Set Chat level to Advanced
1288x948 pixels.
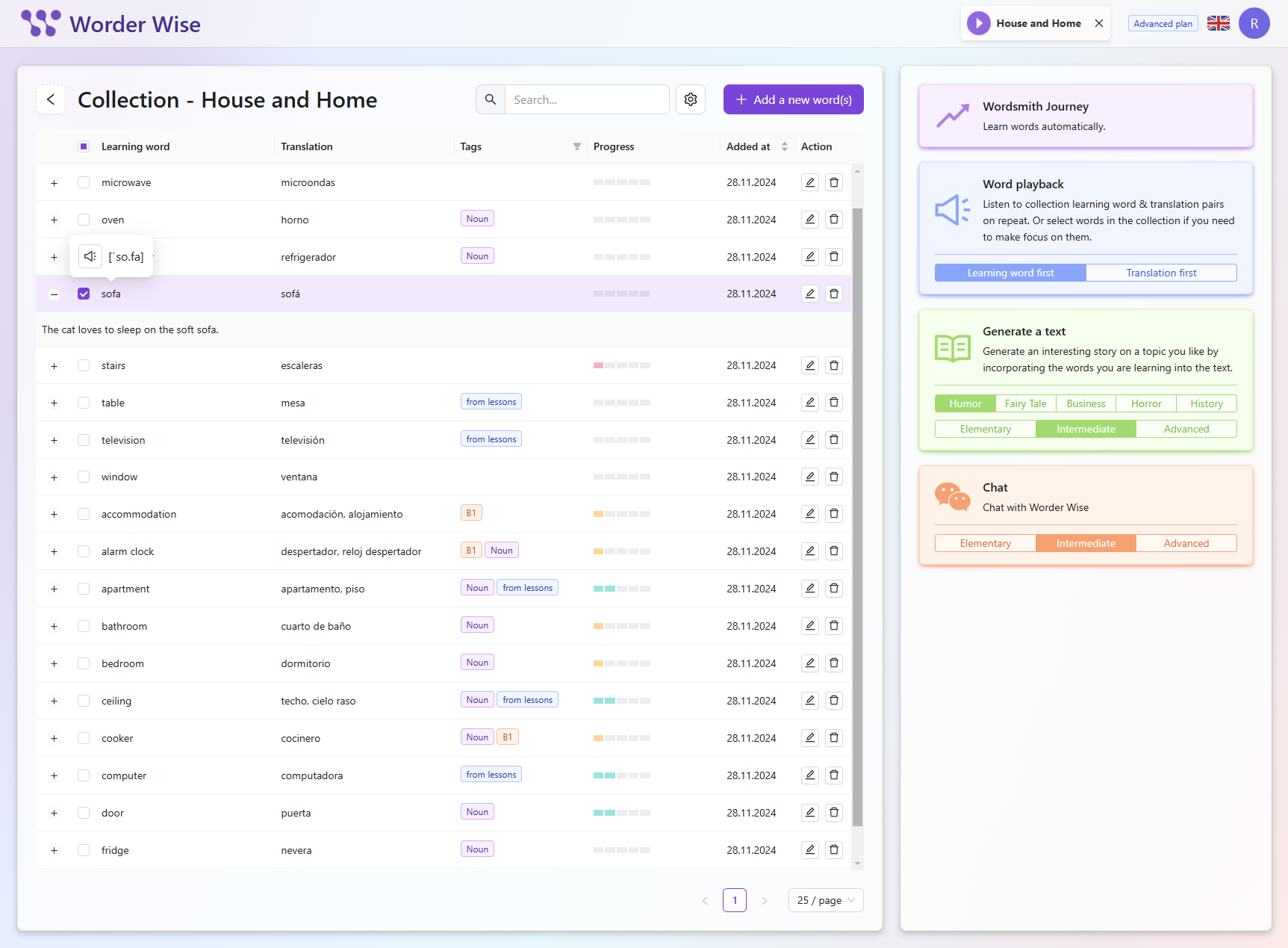(x=1186, y=543)
